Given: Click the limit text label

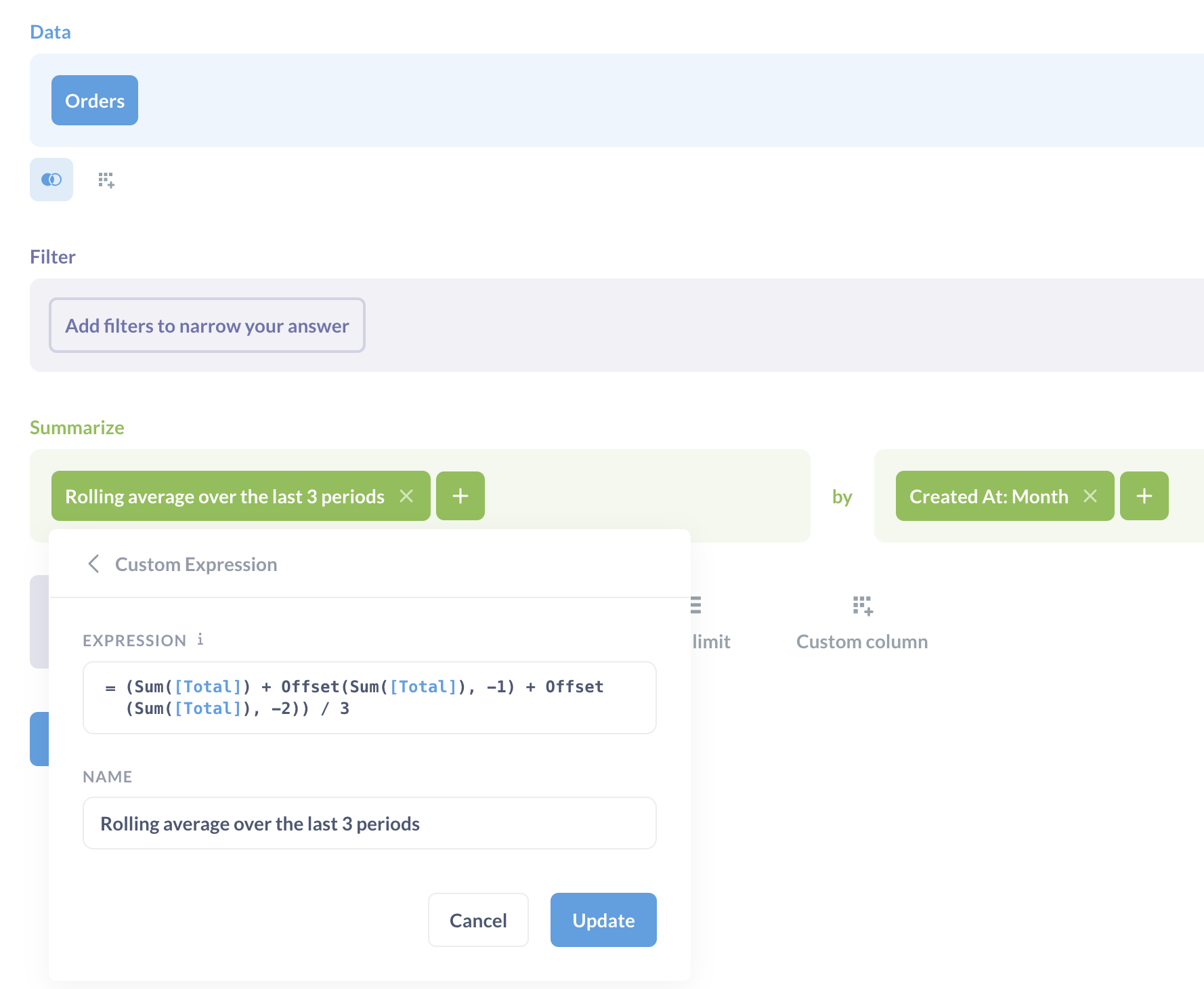Looking at the screenshot, I should click(x=711, y=641).
